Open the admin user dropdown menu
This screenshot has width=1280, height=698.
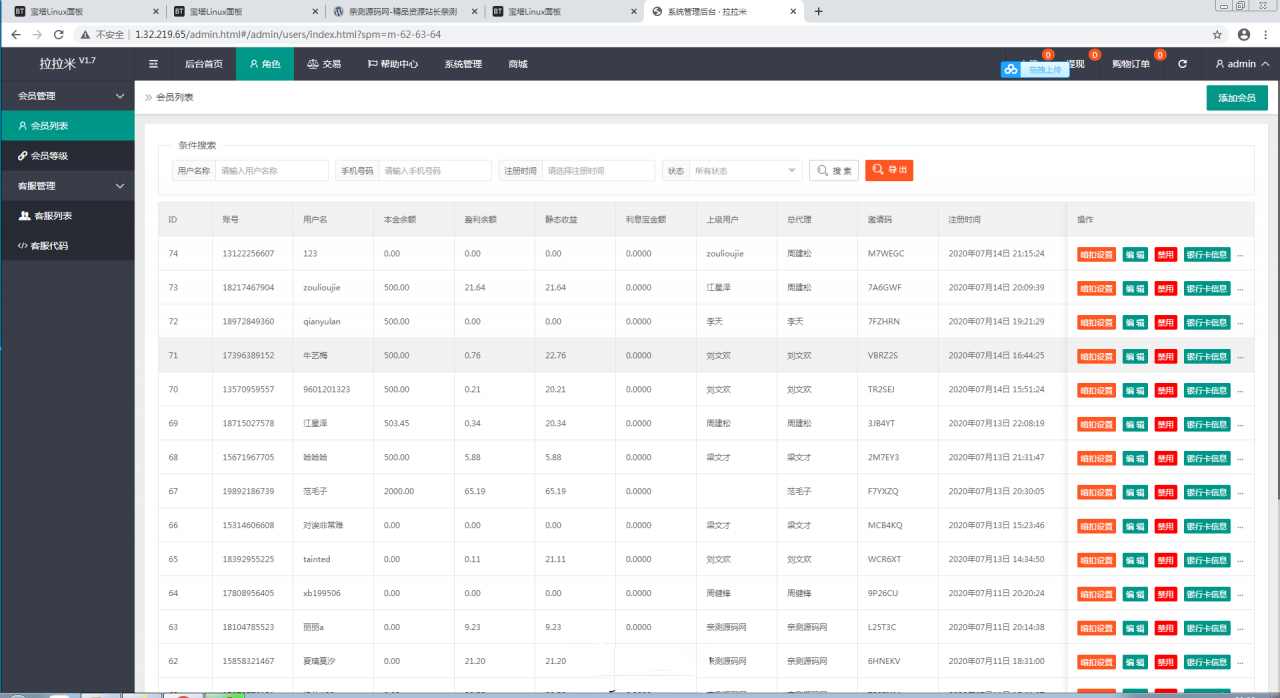coord(1242,64)
